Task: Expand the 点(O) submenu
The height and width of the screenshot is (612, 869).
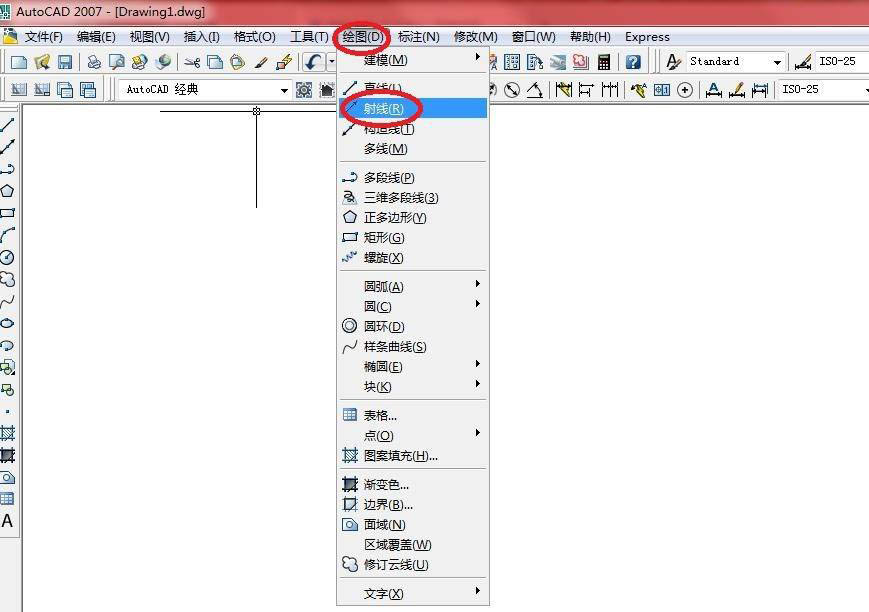Action: pyautogui.click(x=413, y=436)
